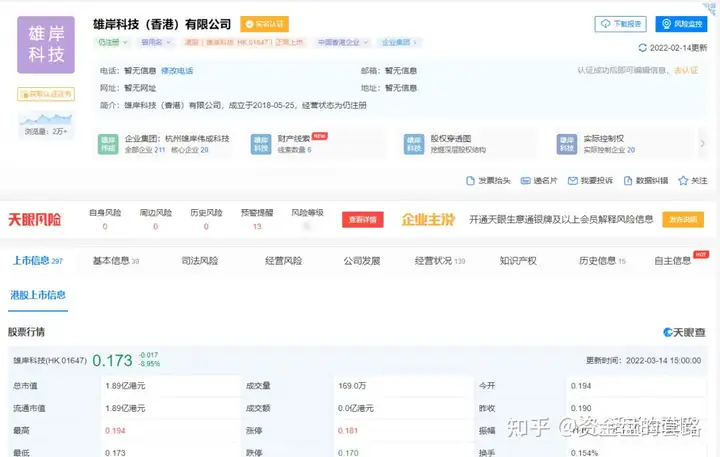Click the 实名认证 badge
Screen dimensions: 720x457
coord(264,24)
